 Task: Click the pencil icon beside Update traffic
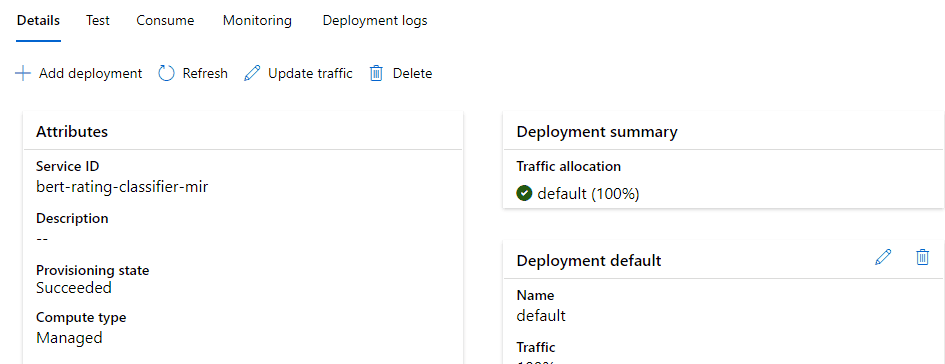coord(252,74)
